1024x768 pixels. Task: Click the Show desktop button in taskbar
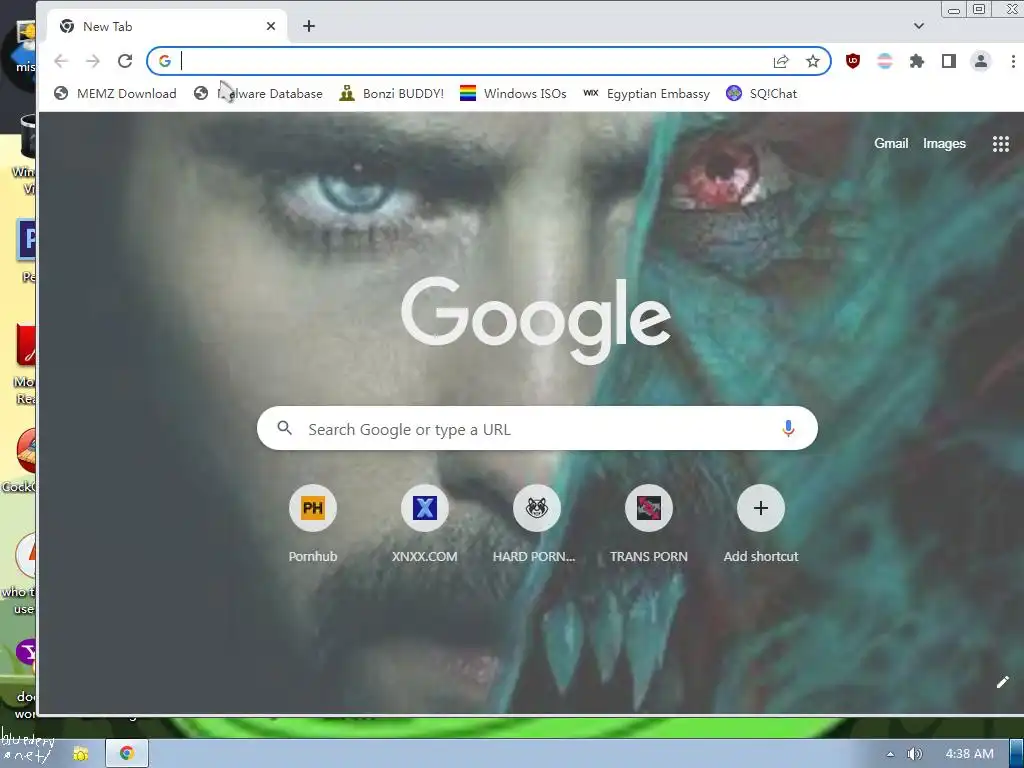1017,754
